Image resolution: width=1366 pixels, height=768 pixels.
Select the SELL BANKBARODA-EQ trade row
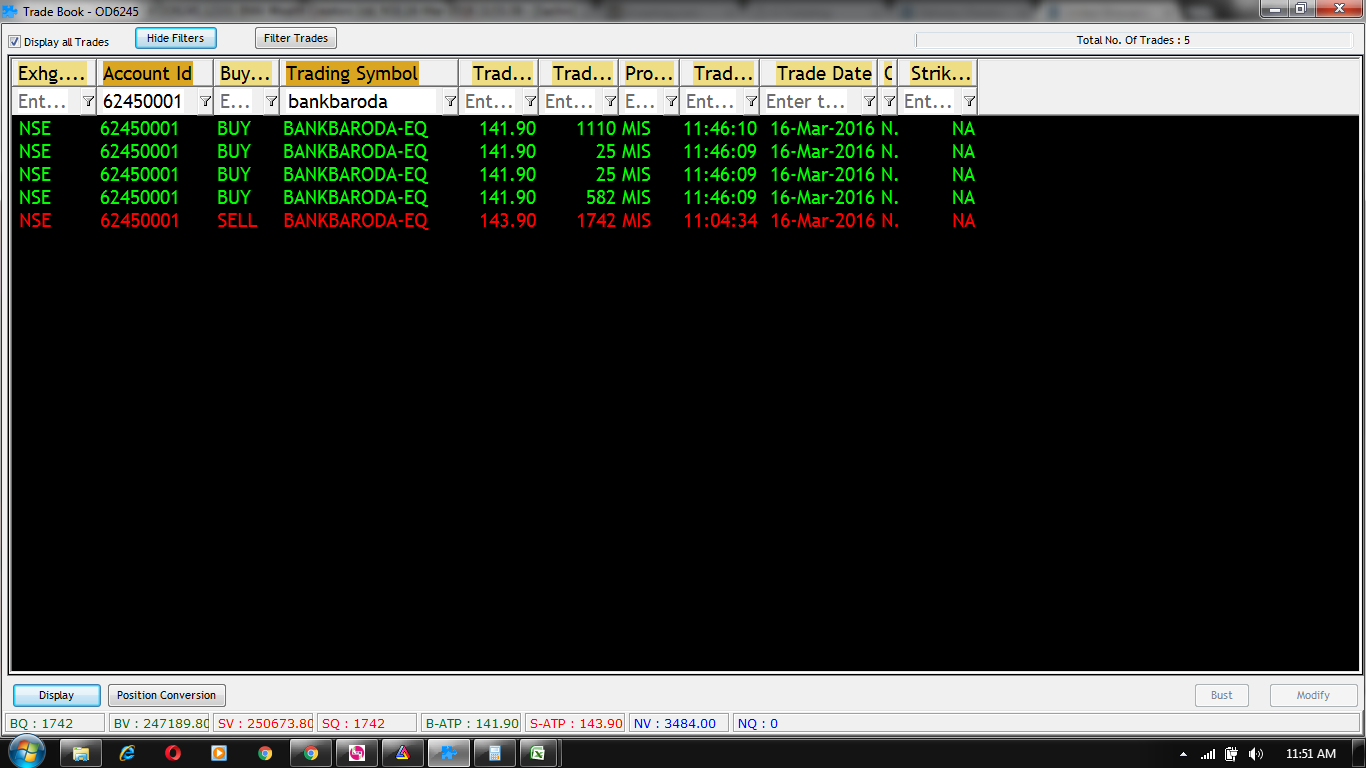pyautogui.click(x=355, y=221)
